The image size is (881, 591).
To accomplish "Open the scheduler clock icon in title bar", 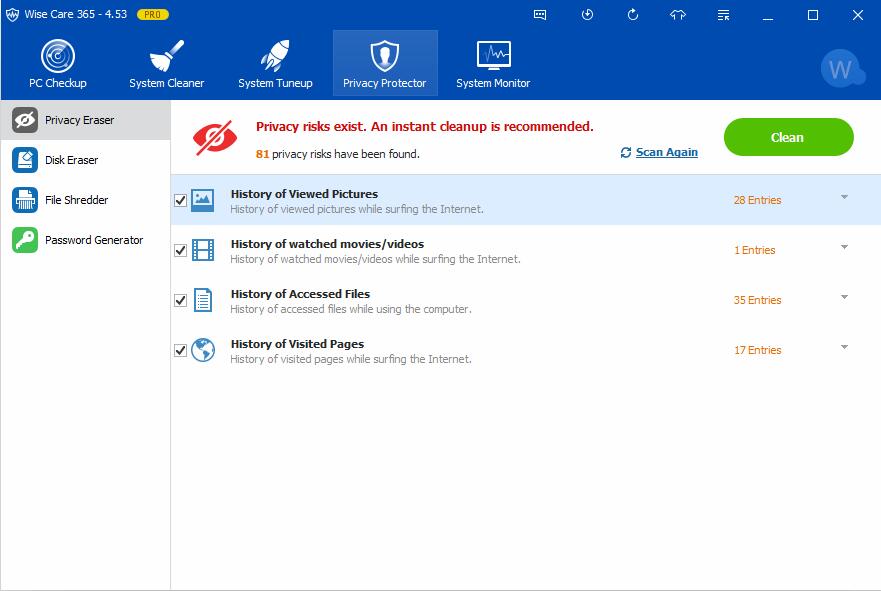I will (x=587, y=15).
